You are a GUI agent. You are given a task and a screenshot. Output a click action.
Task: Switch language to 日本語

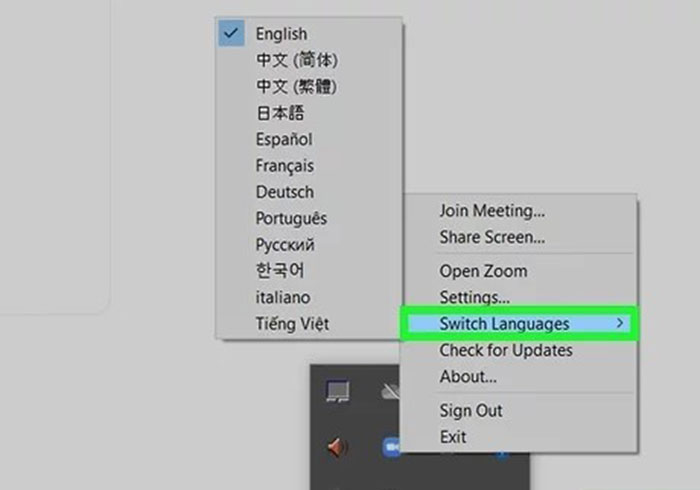tap(309, 112)
